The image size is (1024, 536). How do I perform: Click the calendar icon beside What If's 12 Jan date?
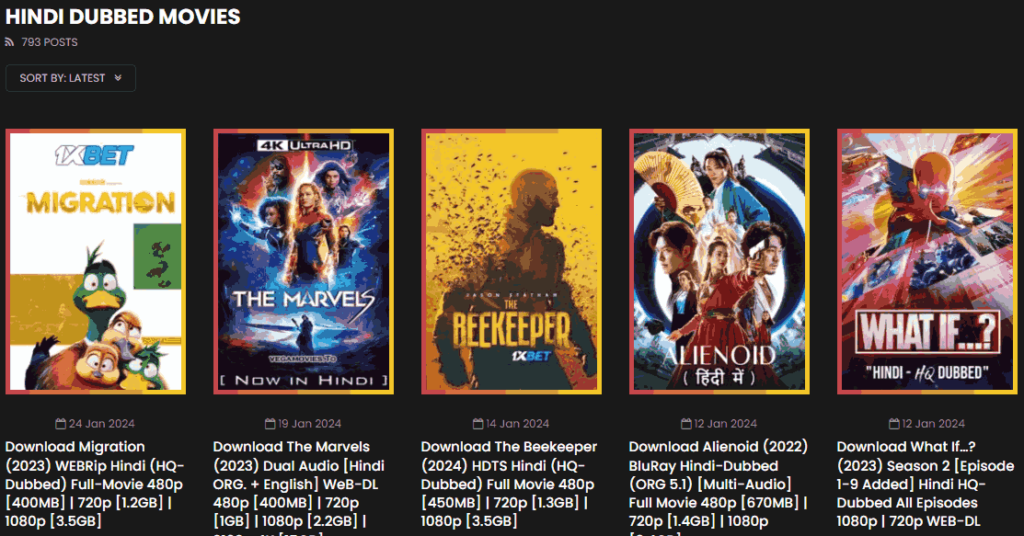pos(894,424)
